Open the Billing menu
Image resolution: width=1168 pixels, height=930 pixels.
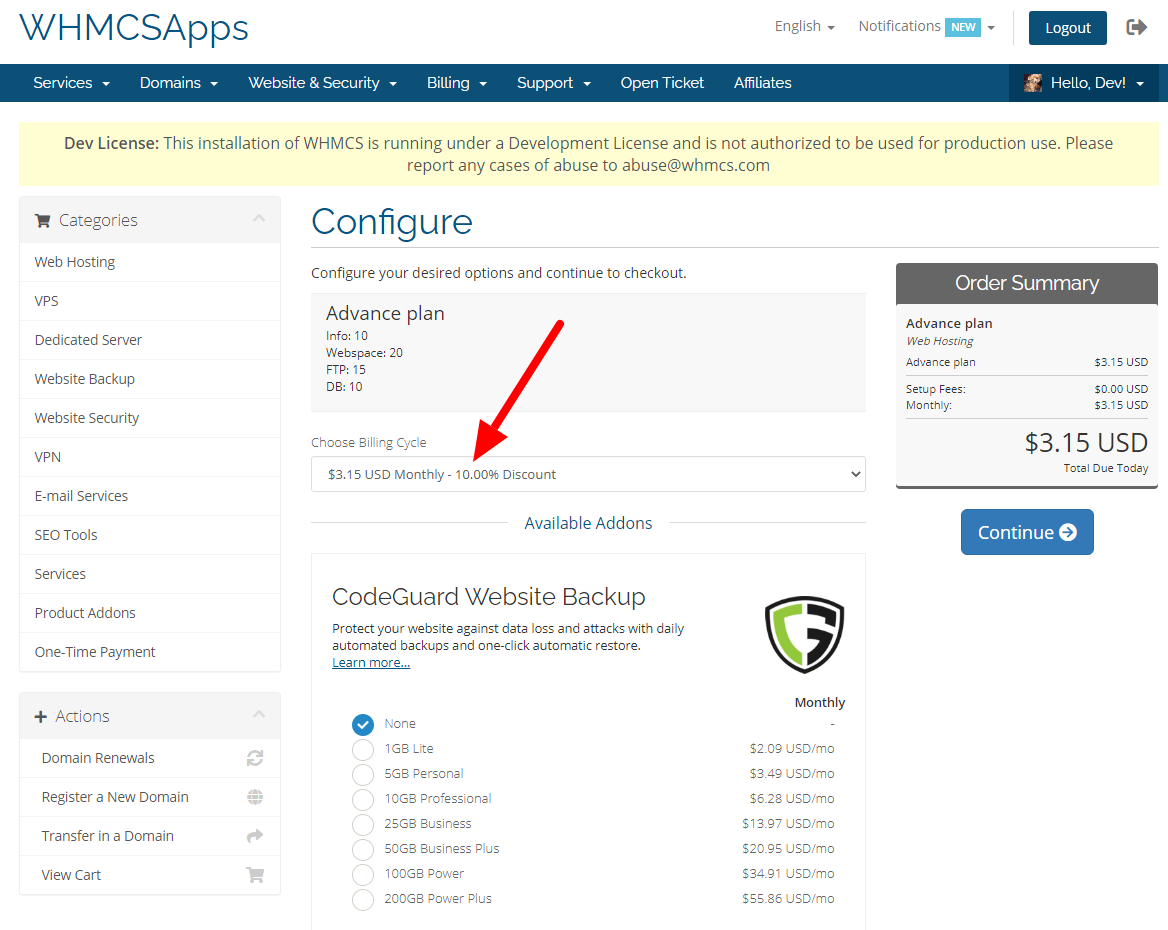coord(457,83)
